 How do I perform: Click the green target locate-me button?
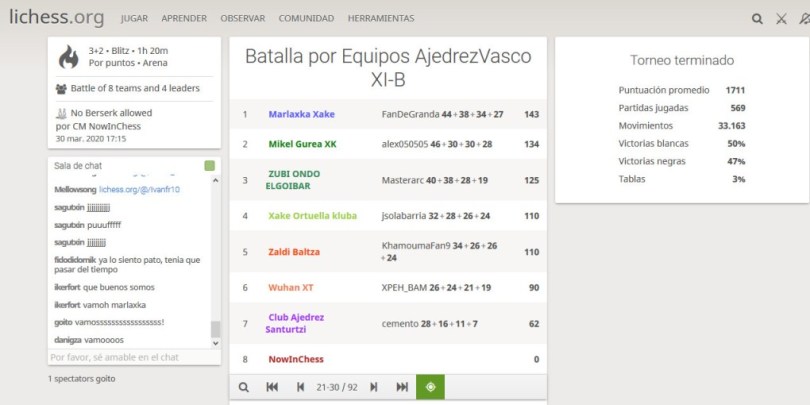coord(430,387)
